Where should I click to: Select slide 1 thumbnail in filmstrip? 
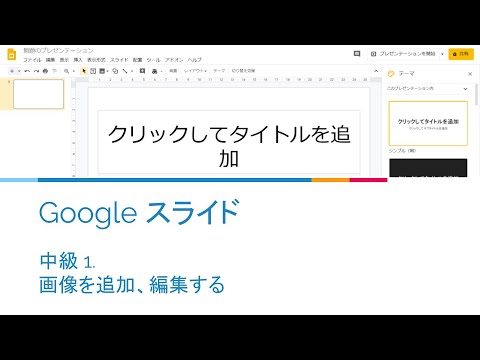[38, 94]
